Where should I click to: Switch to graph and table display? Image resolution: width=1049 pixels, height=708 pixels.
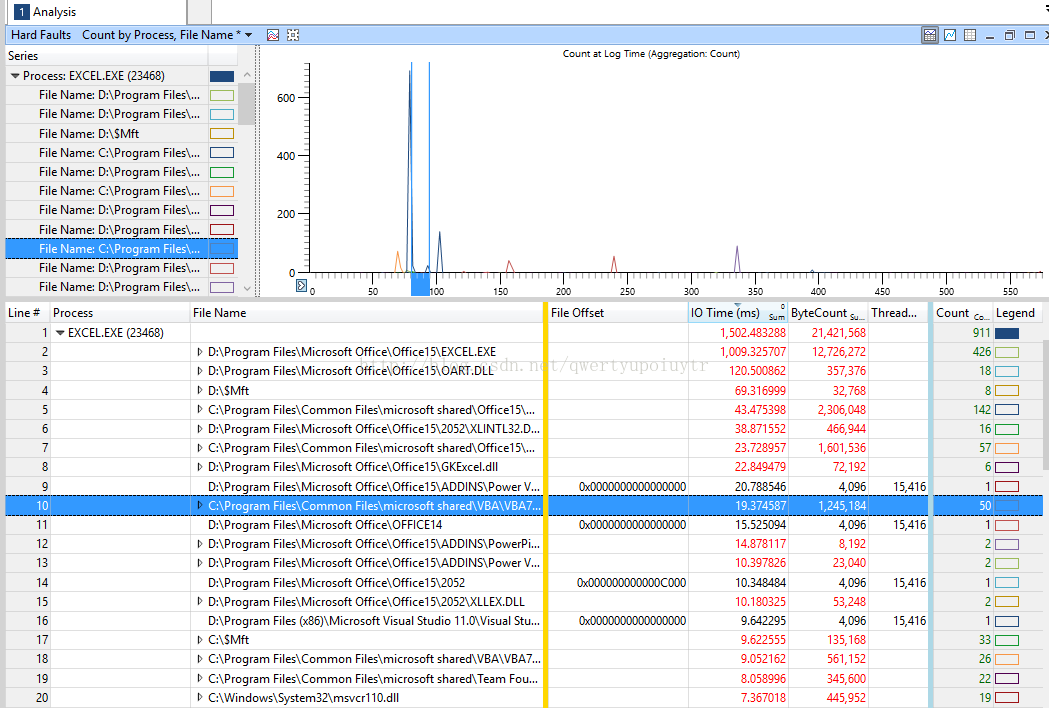click(930, 35)
